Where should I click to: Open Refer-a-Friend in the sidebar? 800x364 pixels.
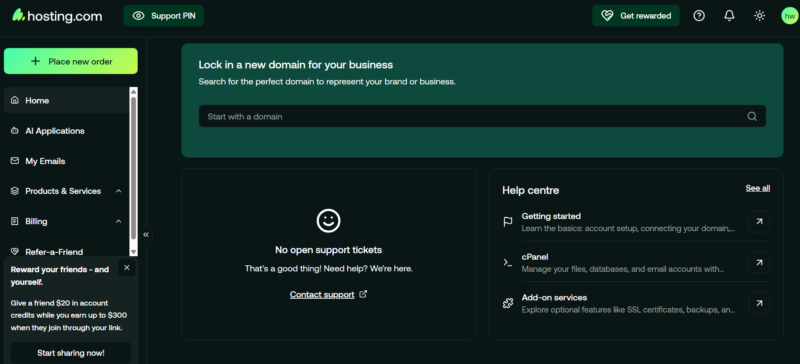tap(66, 251)
